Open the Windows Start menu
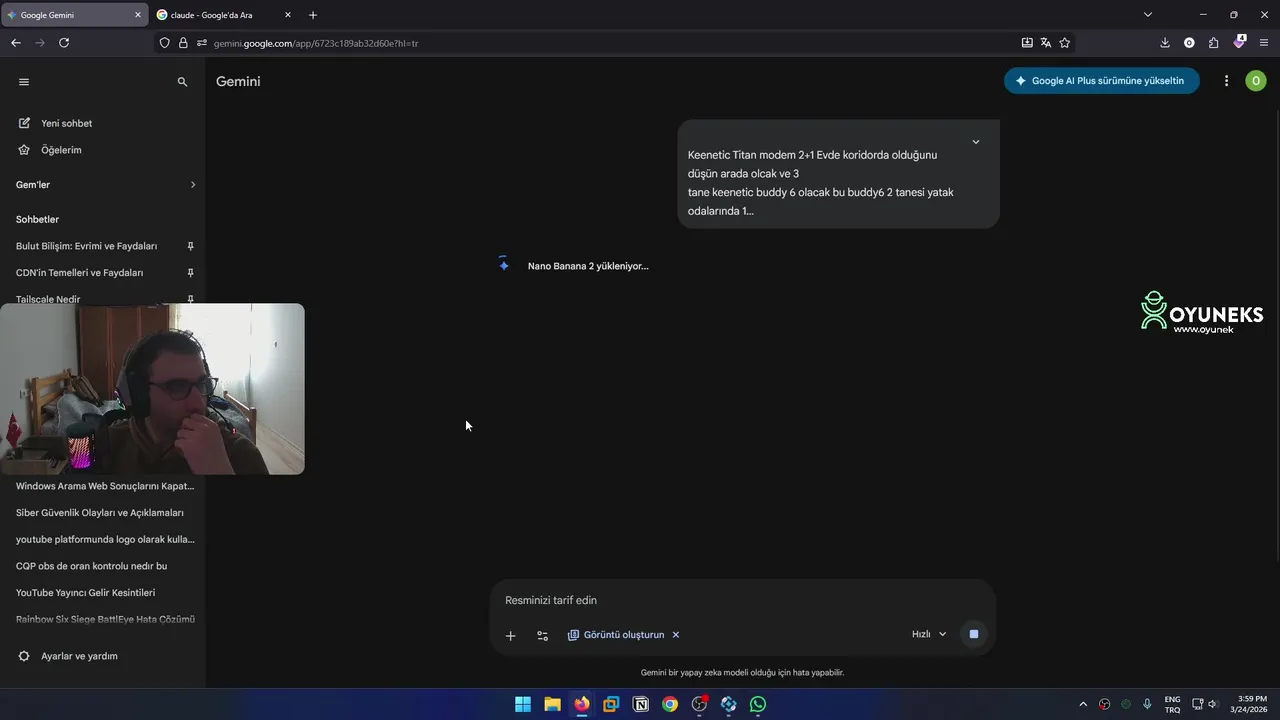 click(523, 704)
